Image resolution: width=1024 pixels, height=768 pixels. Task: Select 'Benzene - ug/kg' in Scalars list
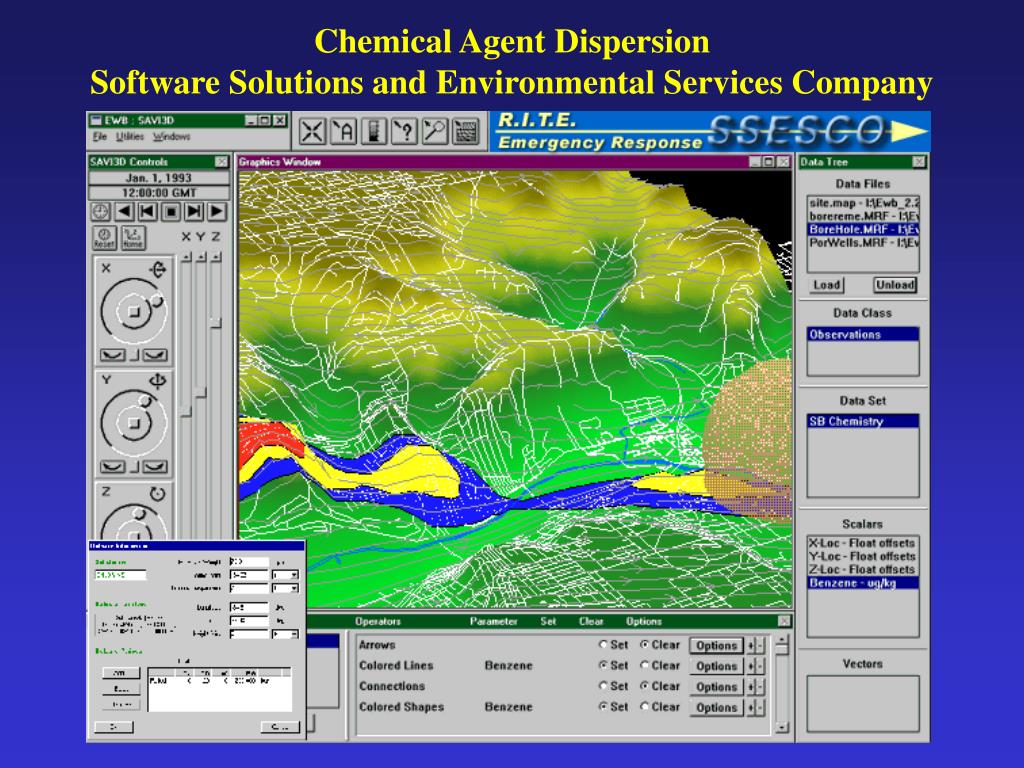[863, 583]
